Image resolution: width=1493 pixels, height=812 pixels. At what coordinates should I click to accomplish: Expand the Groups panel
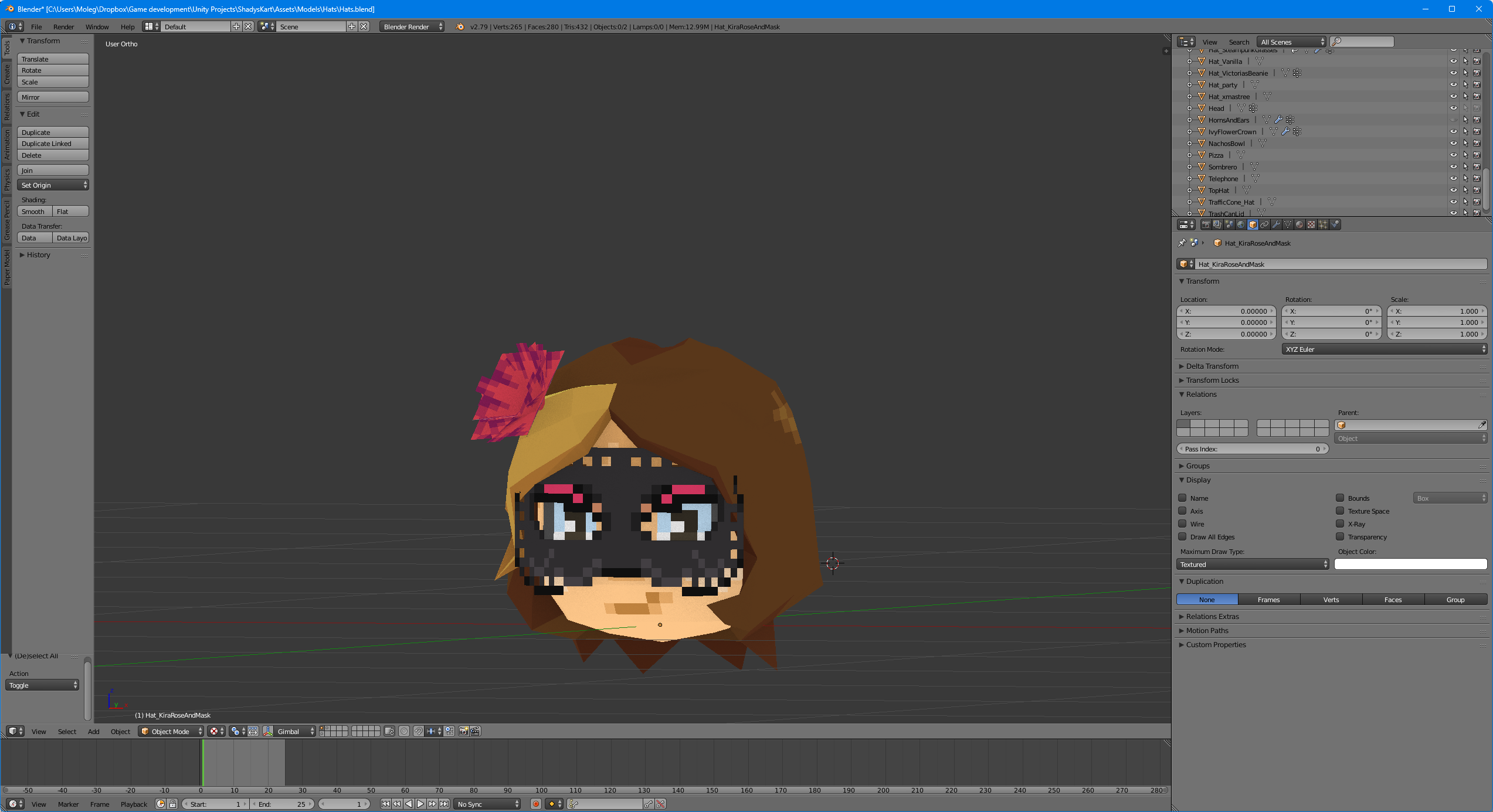pos(1197,466)
